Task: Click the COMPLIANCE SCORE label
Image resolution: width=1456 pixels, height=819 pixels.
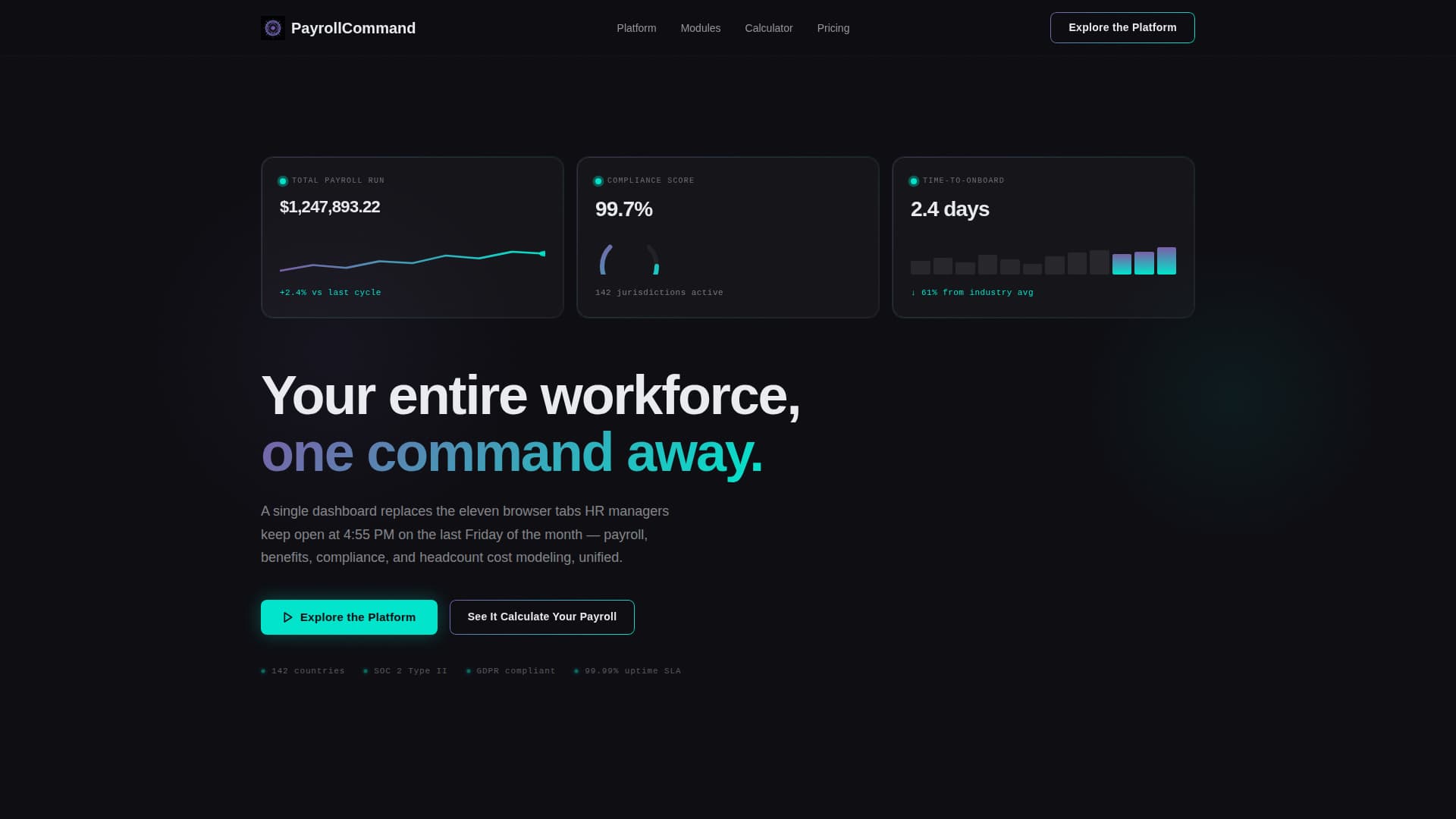Action: (651, 180)
